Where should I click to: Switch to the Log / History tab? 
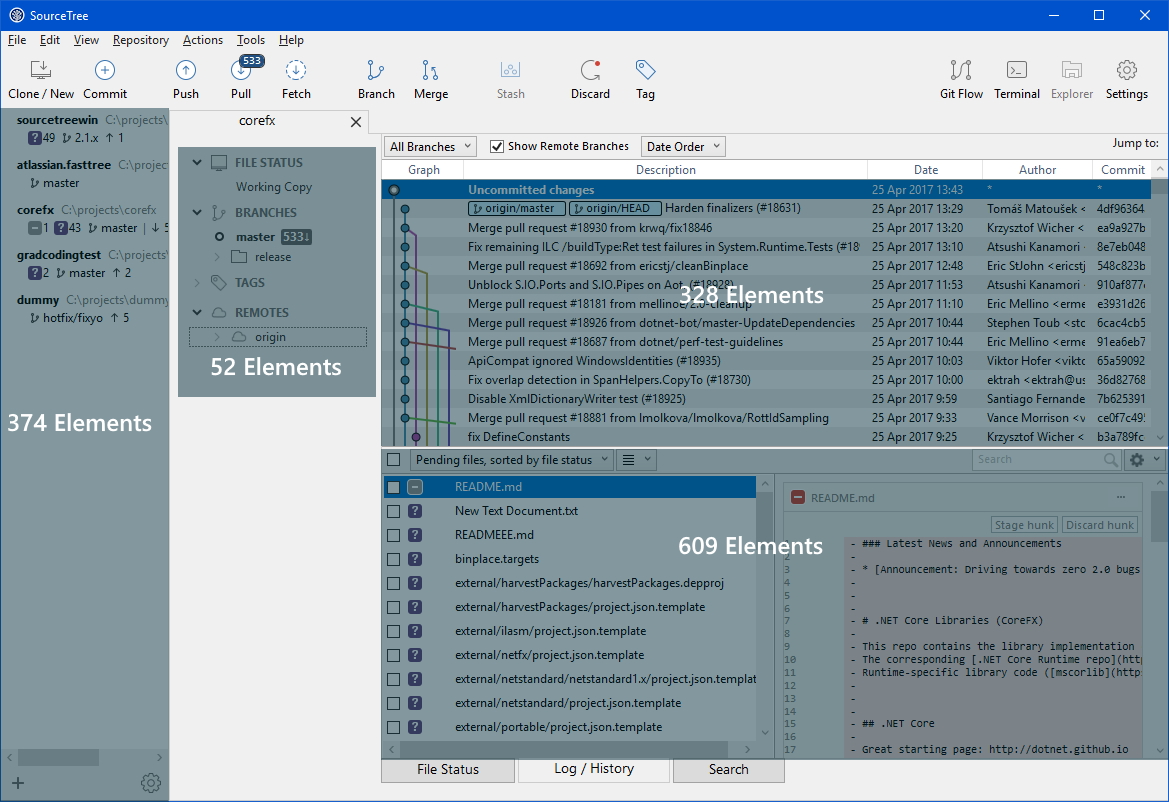pos(593,769)
